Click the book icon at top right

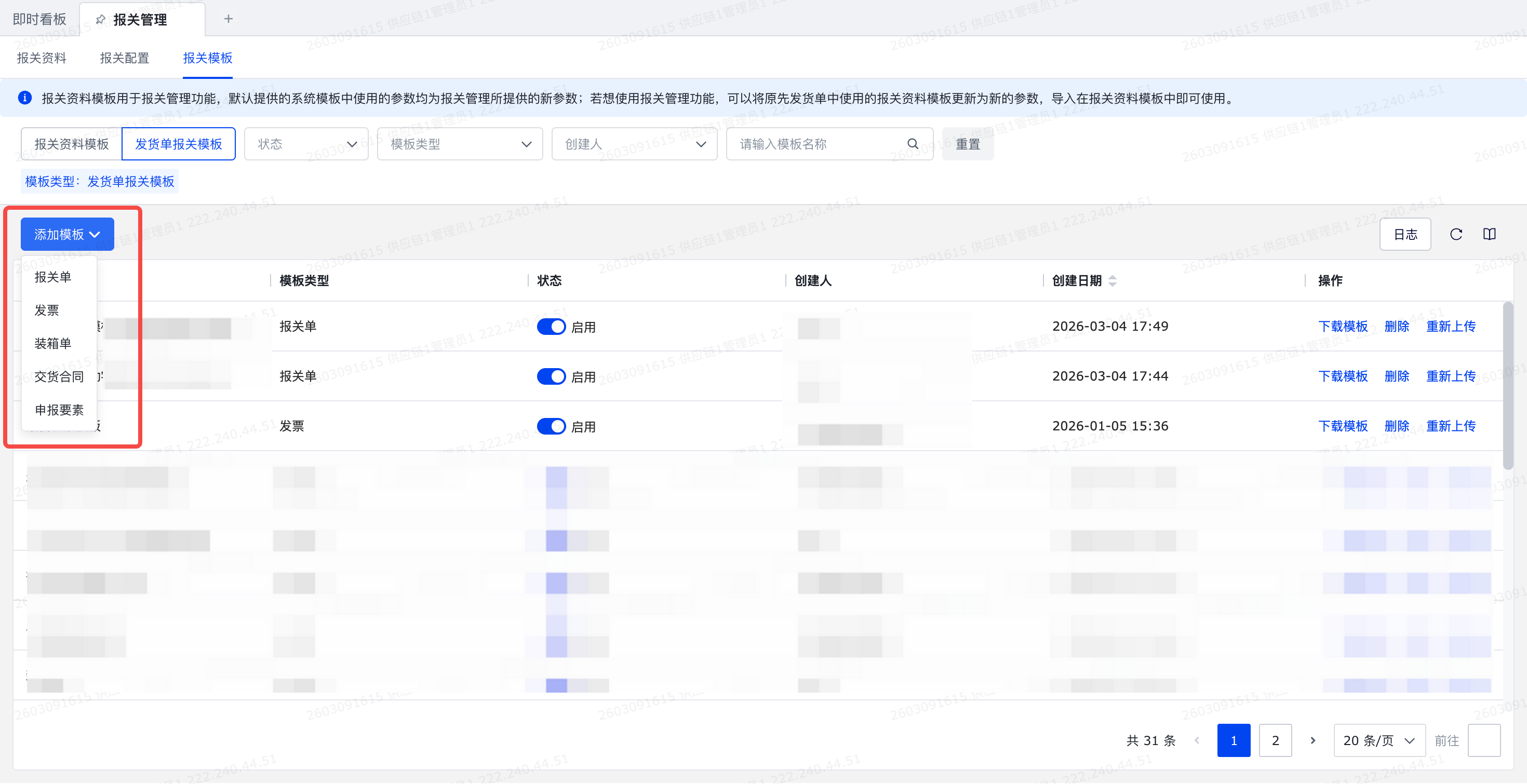[1489, 234]
